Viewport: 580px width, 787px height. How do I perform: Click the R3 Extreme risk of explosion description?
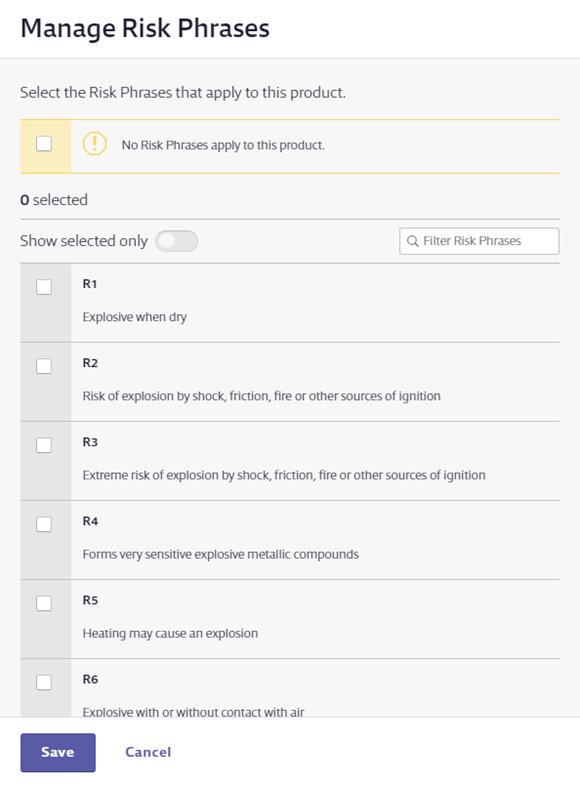284,475
